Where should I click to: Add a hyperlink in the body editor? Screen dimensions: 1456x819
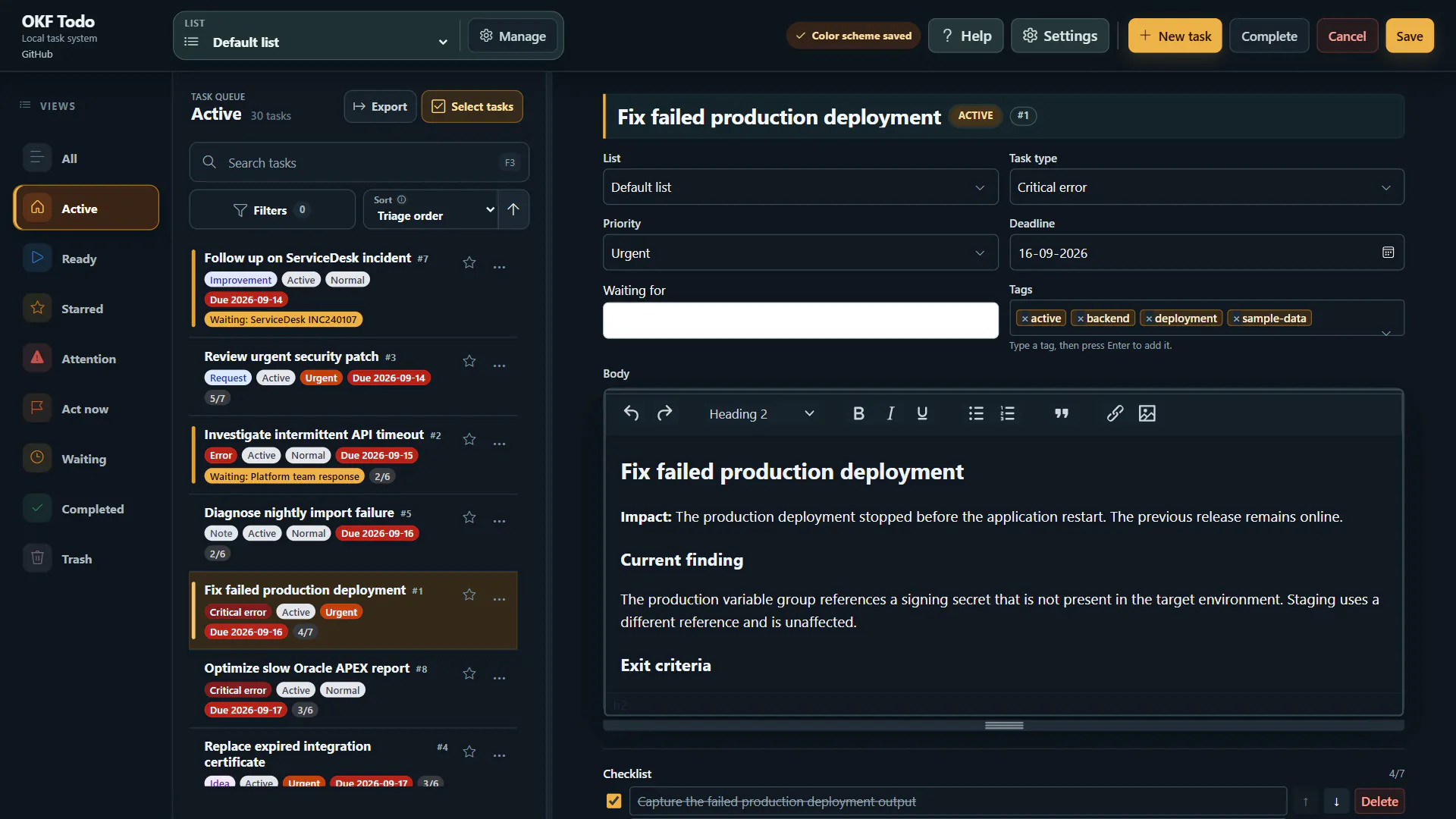point(1115,413)
